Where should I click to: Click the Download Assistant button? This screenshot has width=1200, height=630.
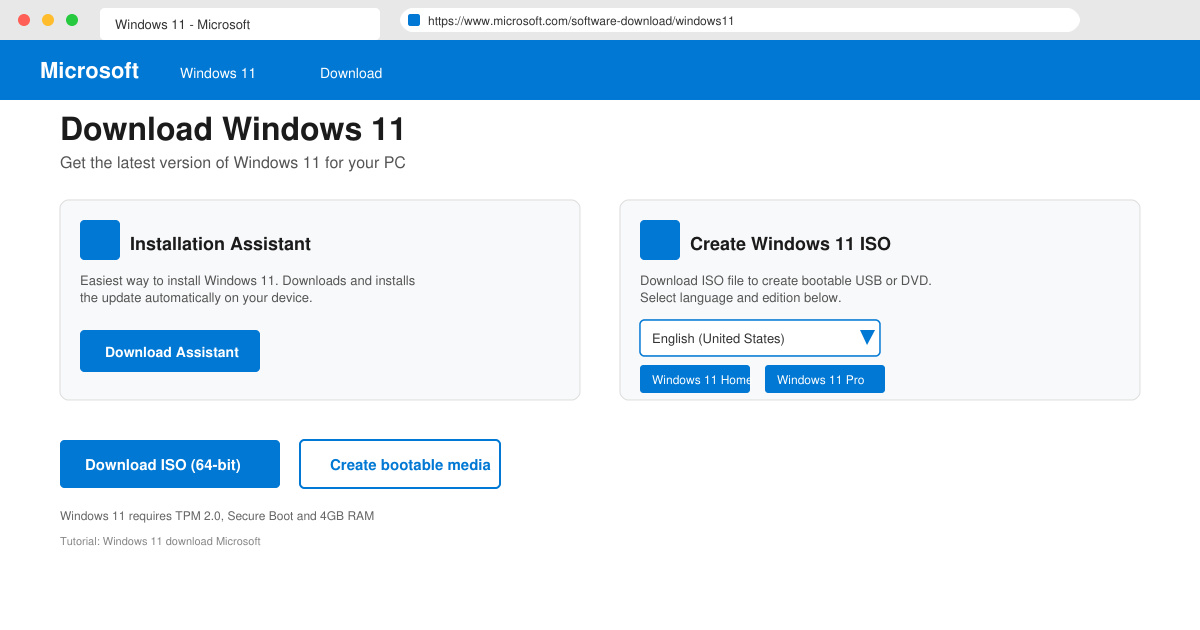[x=170, y=351]
